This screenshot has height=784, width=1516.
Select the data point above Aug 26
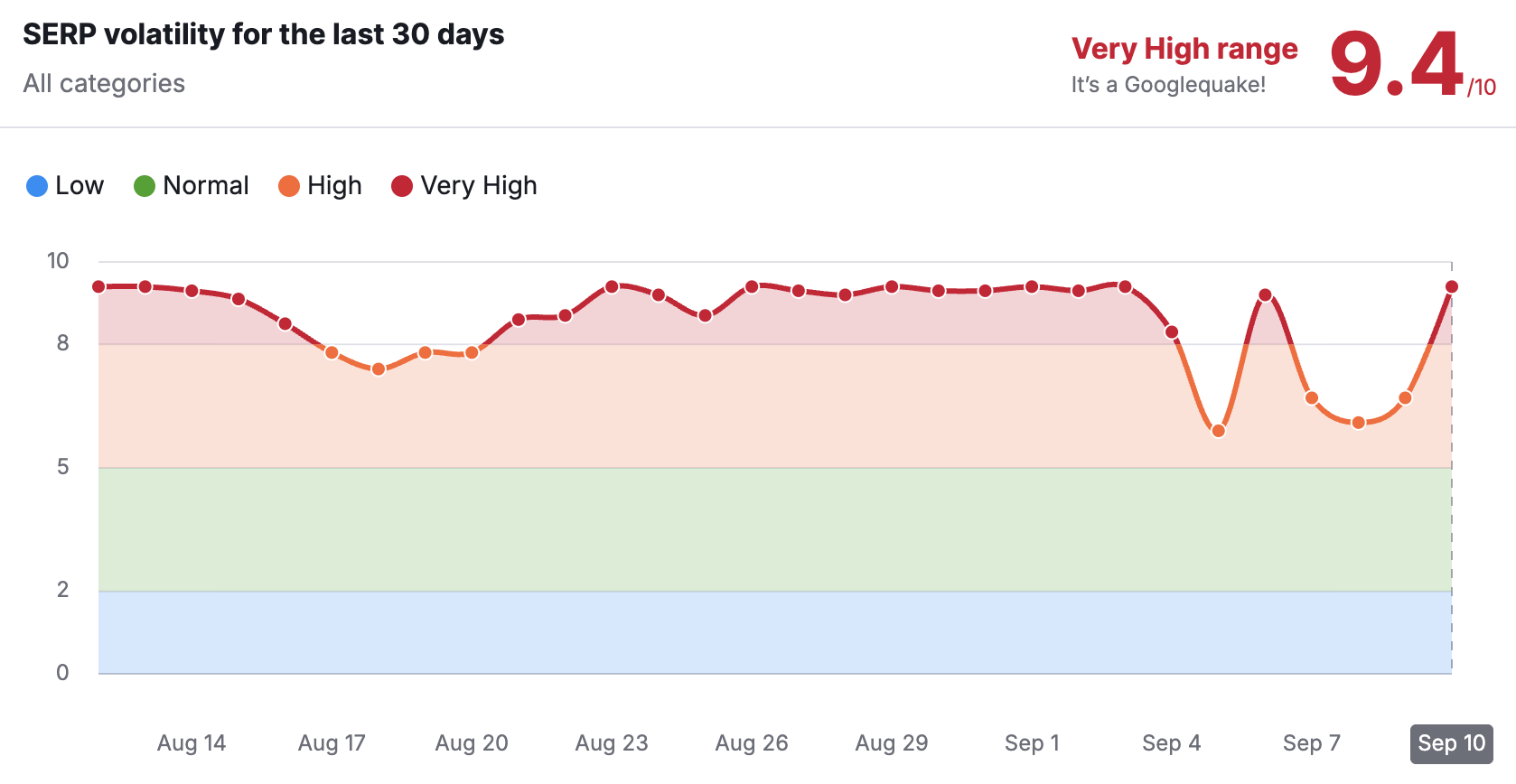coord(752,286)
